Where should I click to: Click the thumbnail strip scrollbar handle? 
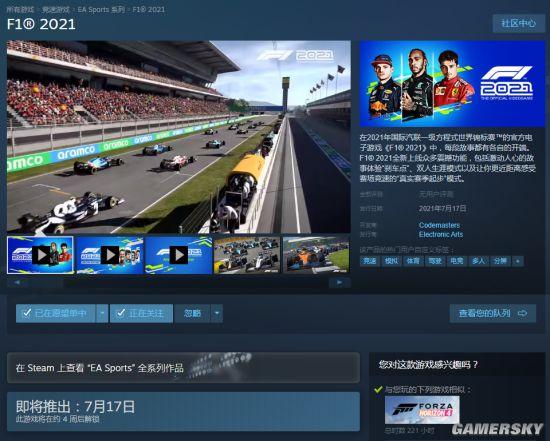(x=46, y=282)
